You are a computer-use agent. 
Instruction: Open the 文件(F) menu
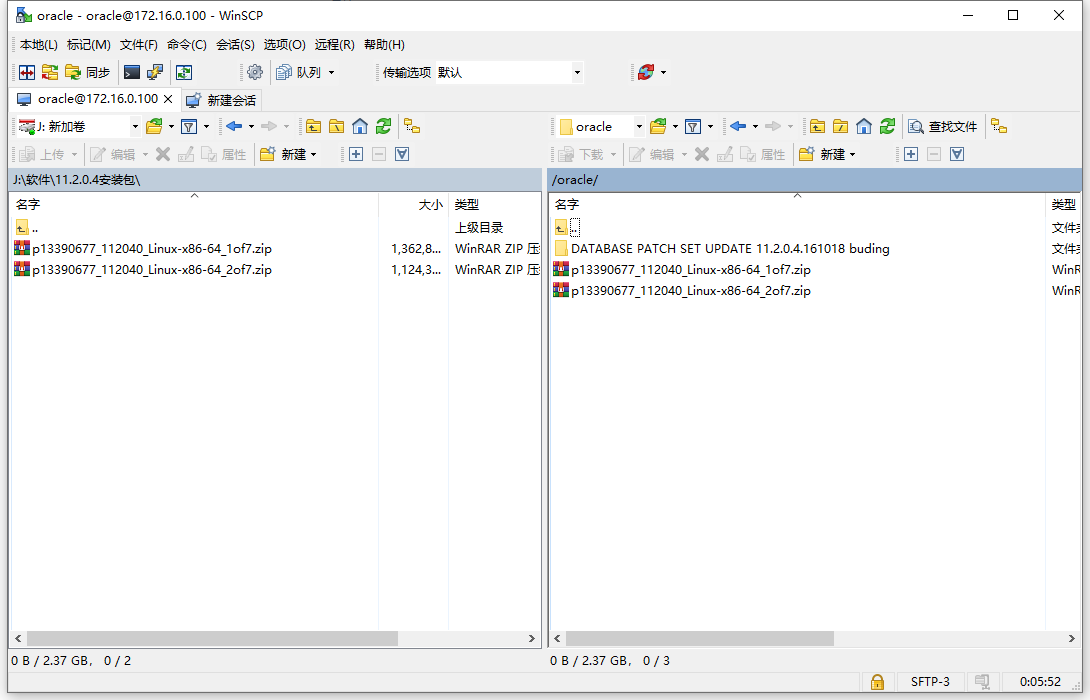pyautogui.click(x=138, y=44)
